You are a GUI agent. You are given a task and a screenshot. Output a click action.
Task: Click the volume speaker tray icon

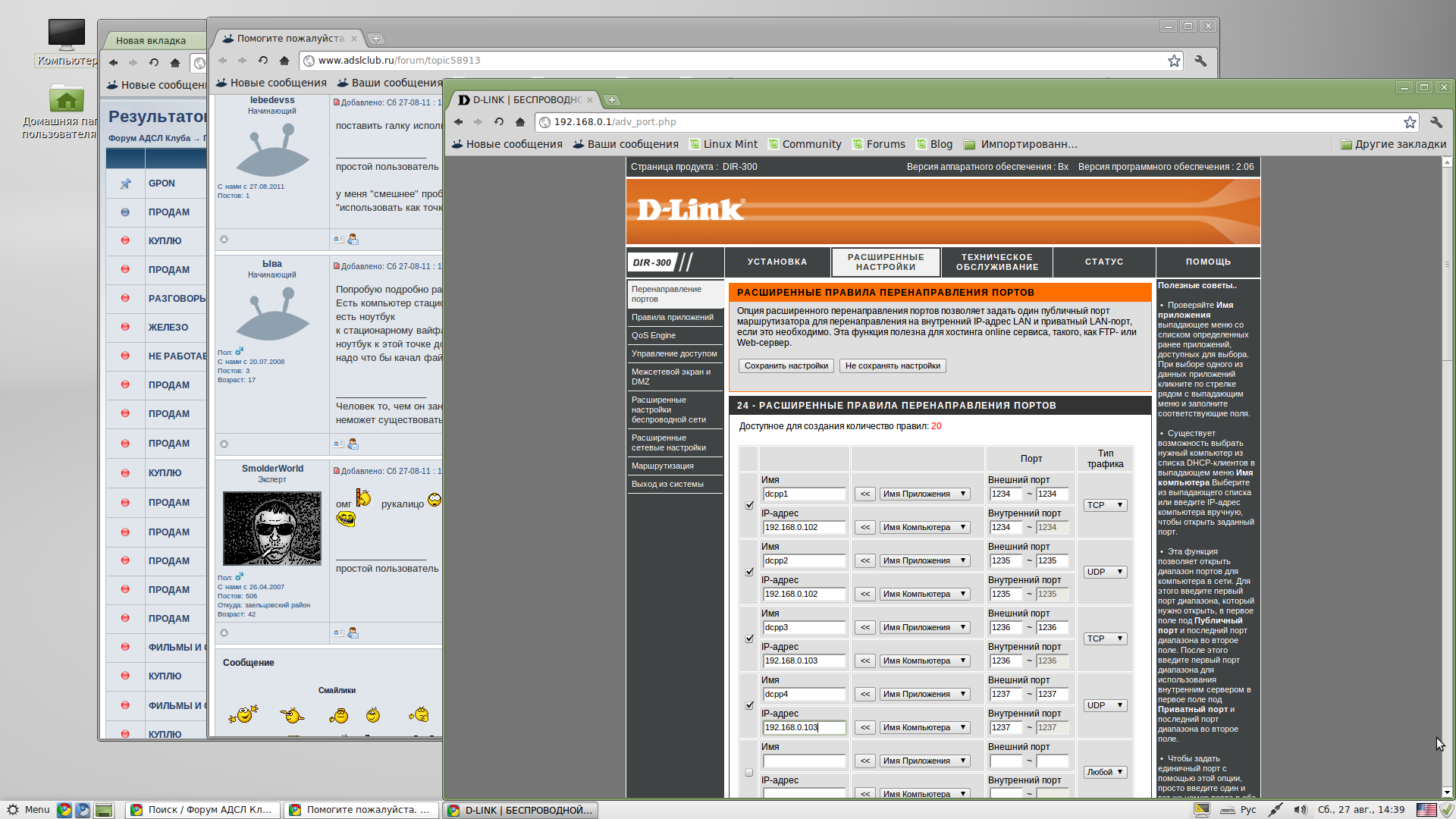click(x=1301, y=810)
